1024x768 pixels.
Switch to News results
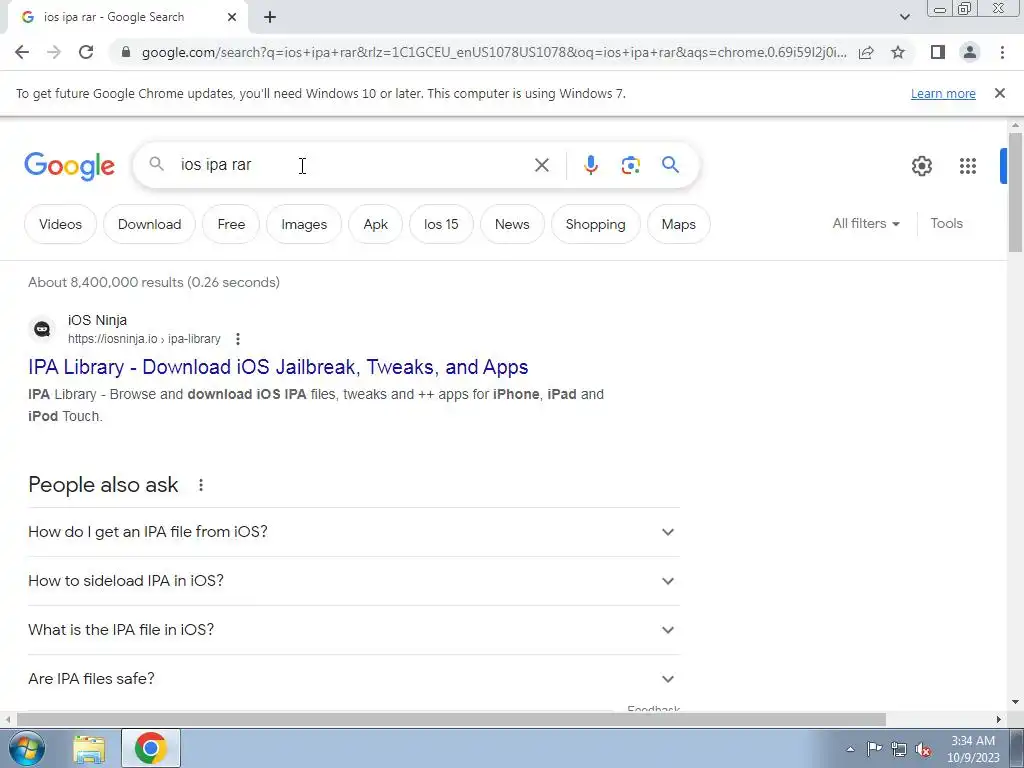click(512, 224)
